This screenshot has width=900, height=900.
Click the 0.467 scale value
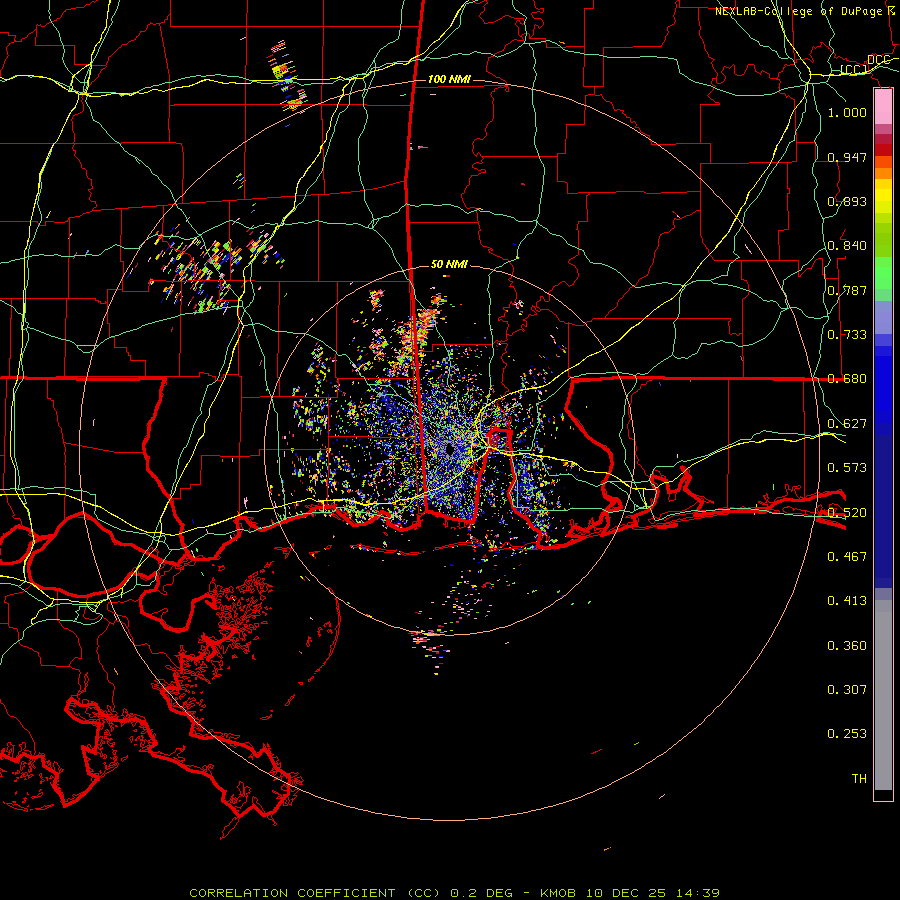coord(847,556)
